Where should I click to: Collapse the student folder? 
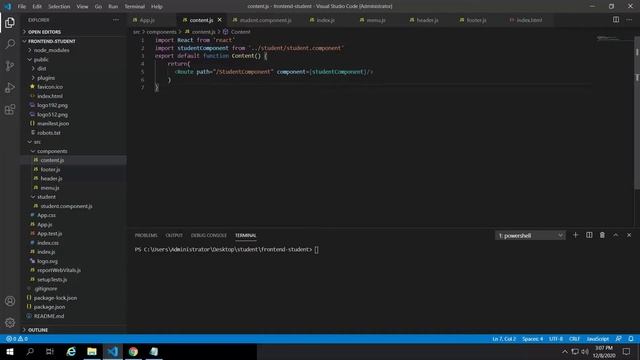point(46,197)
